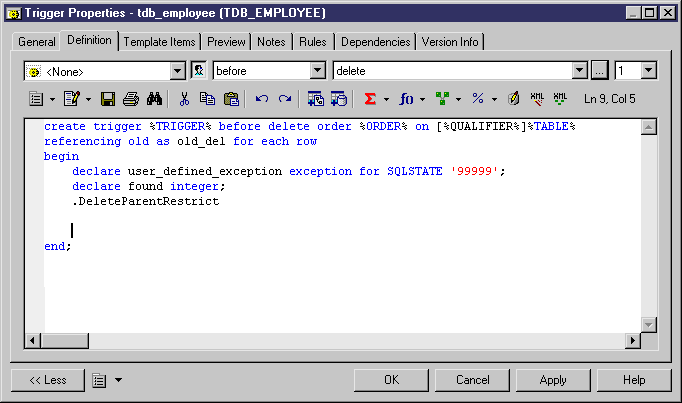
Task: Print the trigger definition
Action: 131,99
